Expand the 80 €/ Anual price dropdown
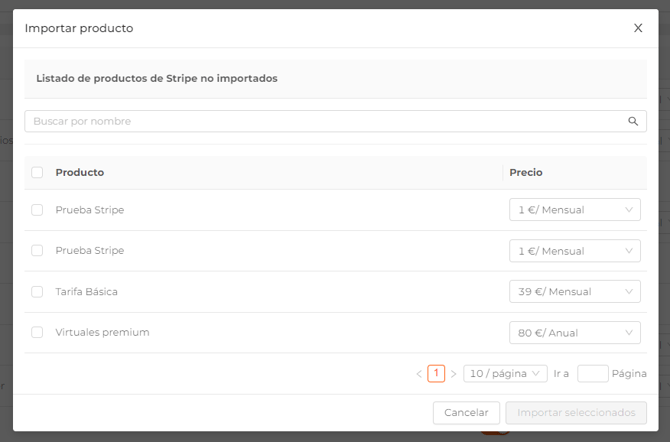670x442 pixels. [x=574, y=333]
